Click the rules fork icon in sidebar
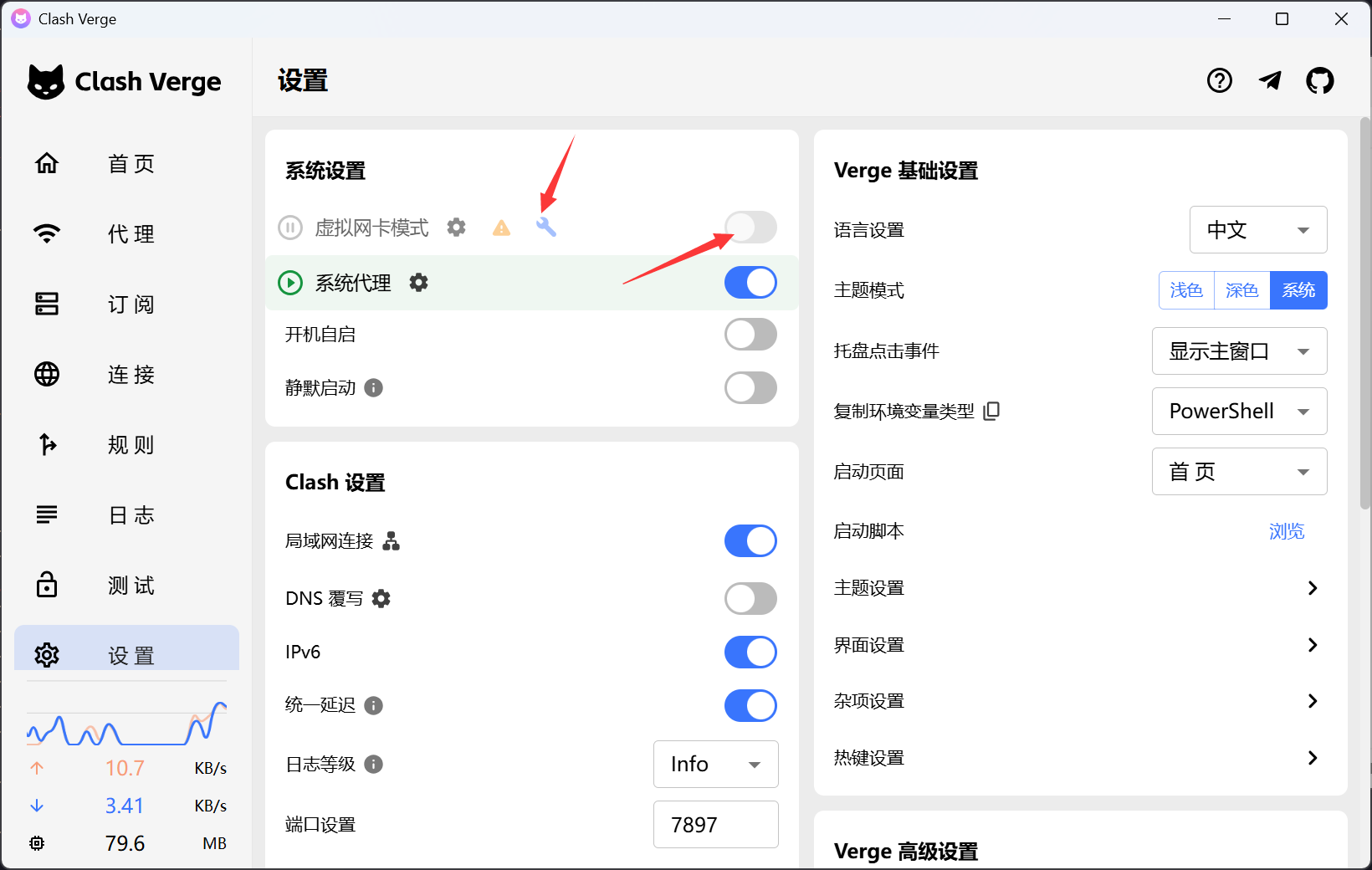 48,444
